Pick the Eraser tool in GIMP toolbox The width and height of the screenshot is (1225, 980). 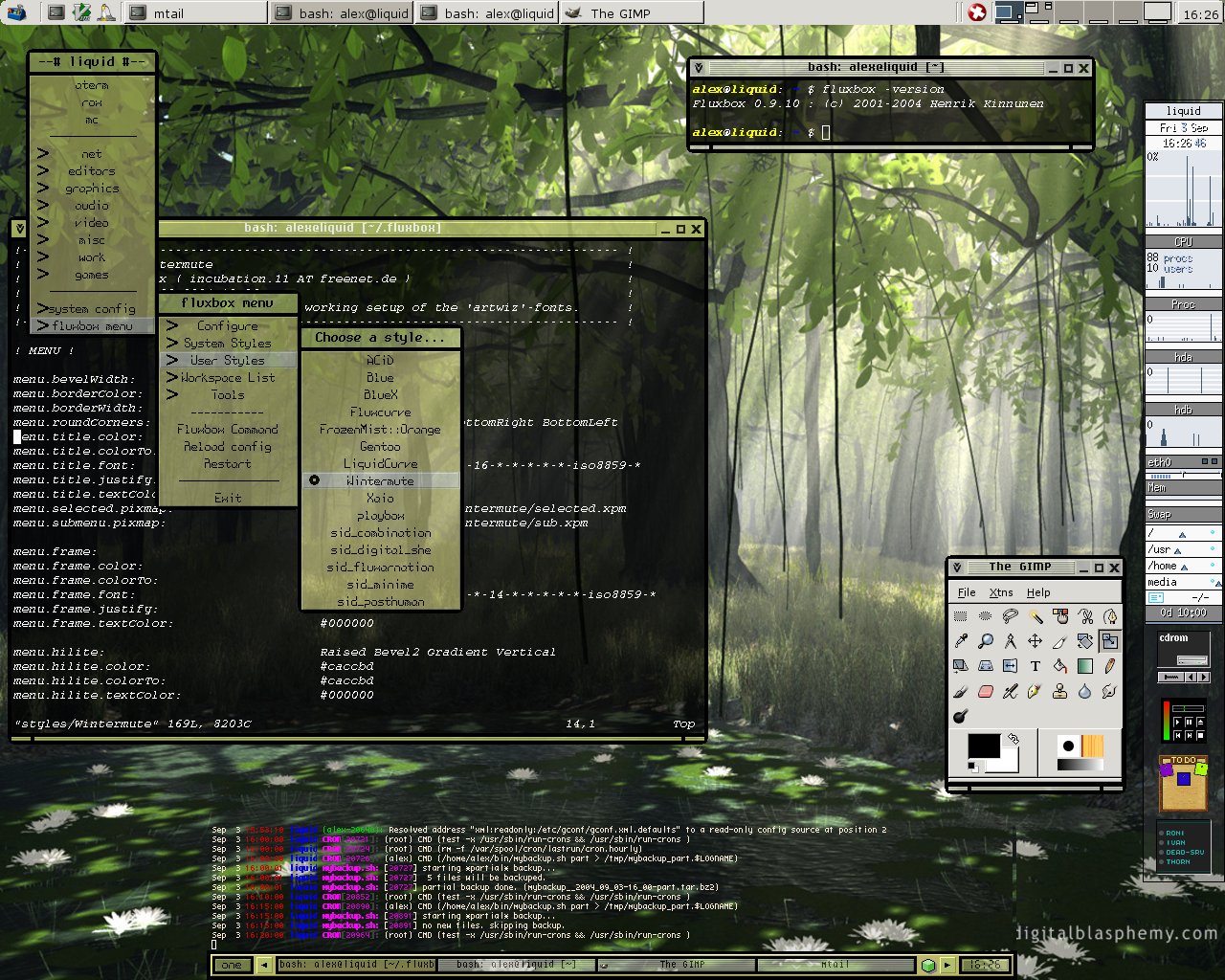(x=985, y=691)
